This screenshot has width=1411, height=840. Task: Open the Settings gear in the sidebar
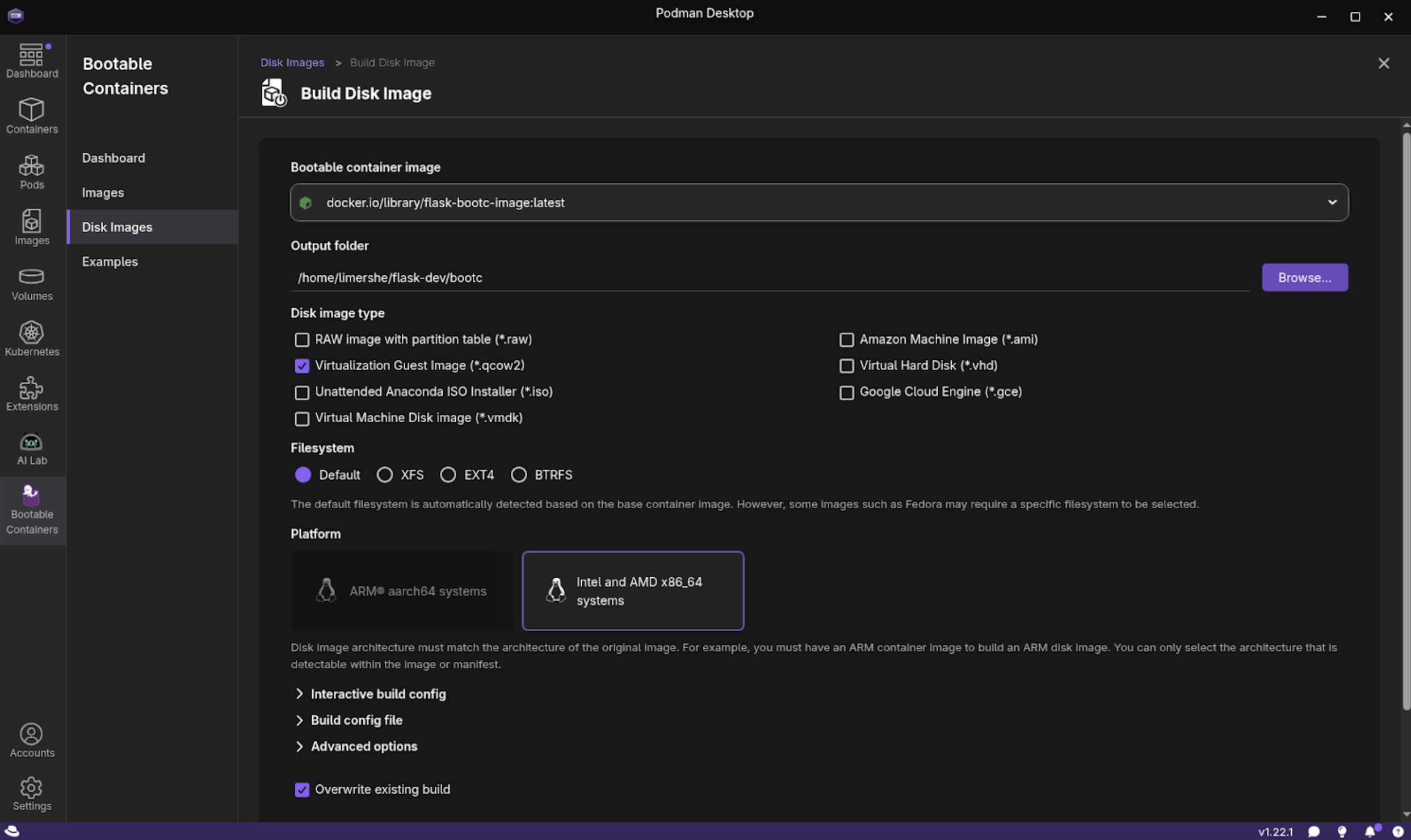(x=32, y=793)
